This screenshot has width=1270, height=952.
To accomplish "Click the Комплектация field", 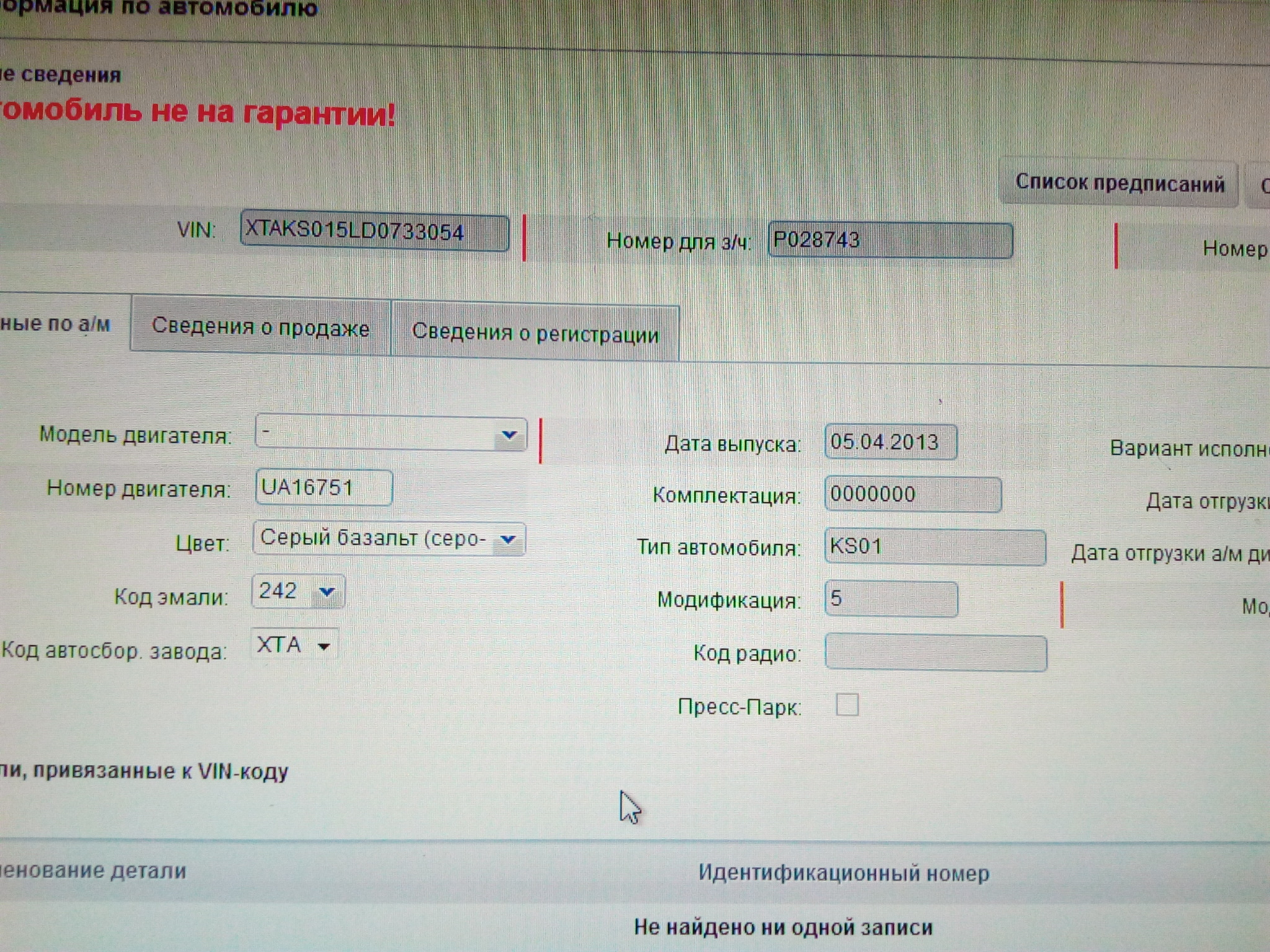I will pos(912,495).
